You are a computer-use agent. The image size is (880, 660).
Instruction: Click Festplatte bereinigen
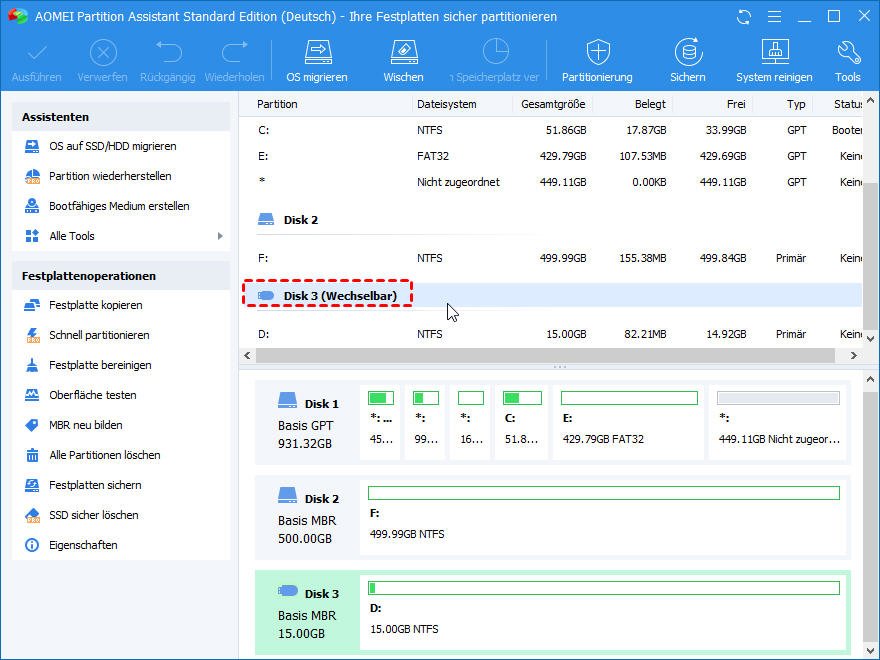pyautogui.click(x=100, y=365)
